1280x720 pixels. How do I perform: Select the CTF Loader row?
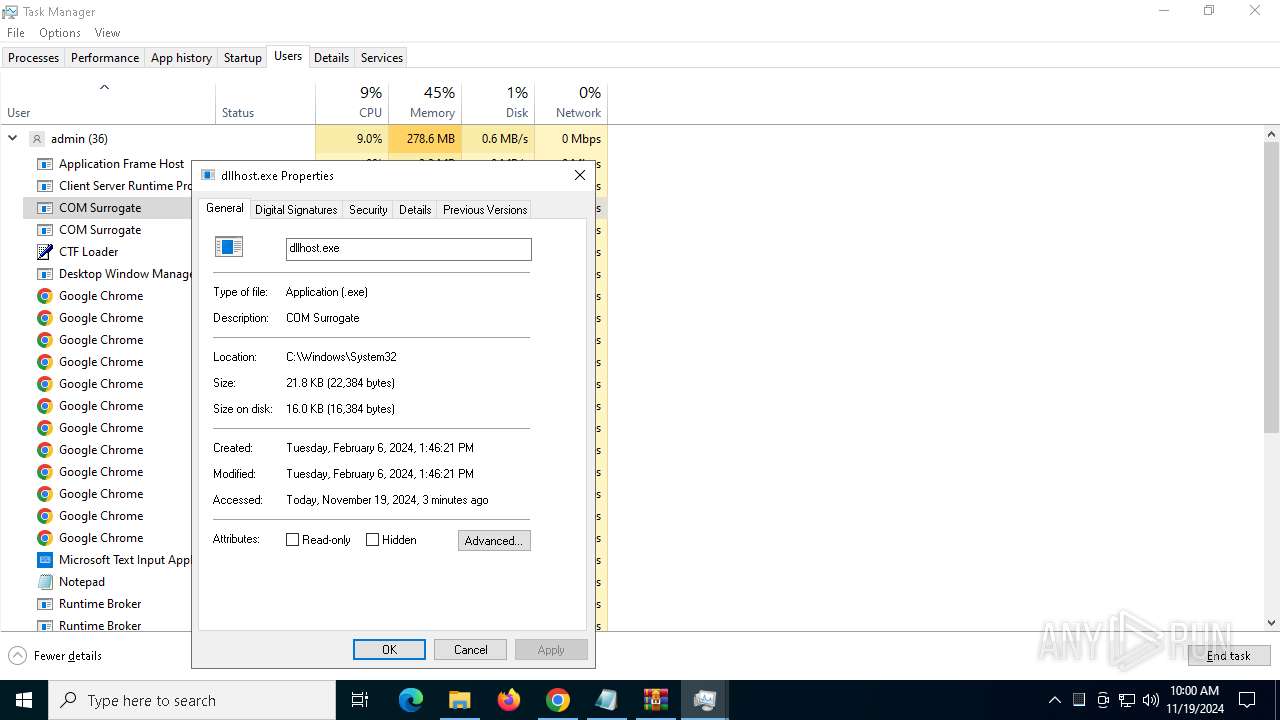(x=100, y=252)
